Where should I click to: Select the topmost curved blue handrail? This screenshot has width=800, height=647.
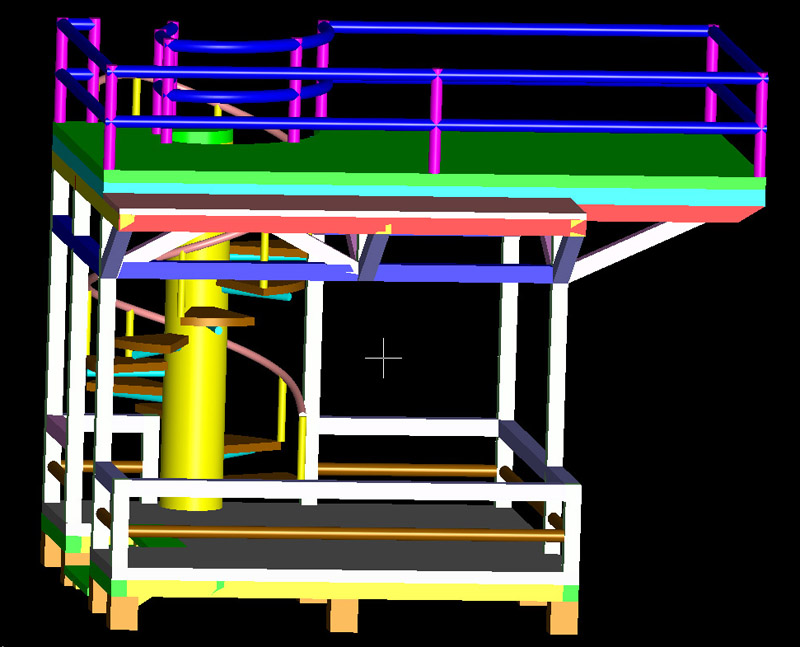click(235, 45)
